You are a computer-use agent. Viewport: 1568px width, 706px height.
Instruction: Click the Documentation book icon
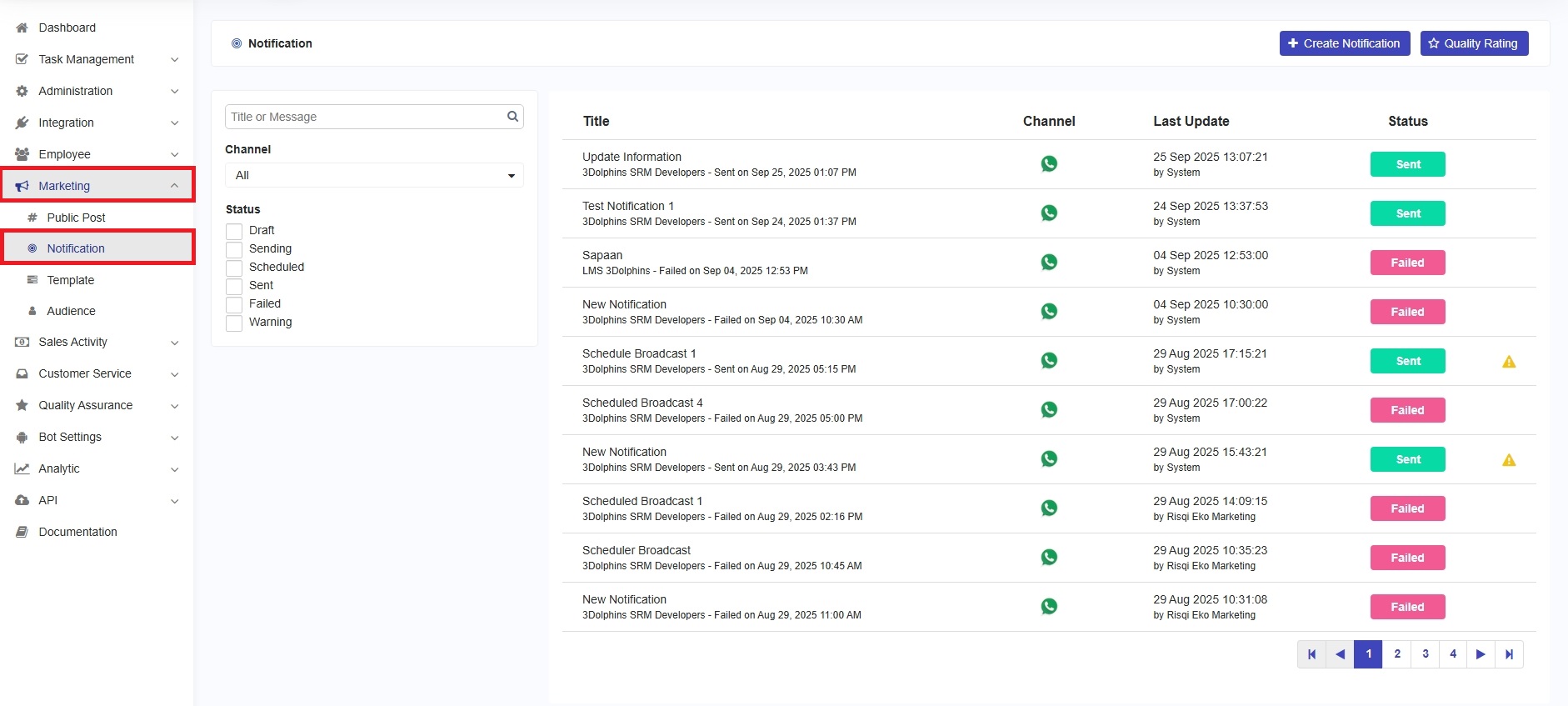[x=22, y=532]
